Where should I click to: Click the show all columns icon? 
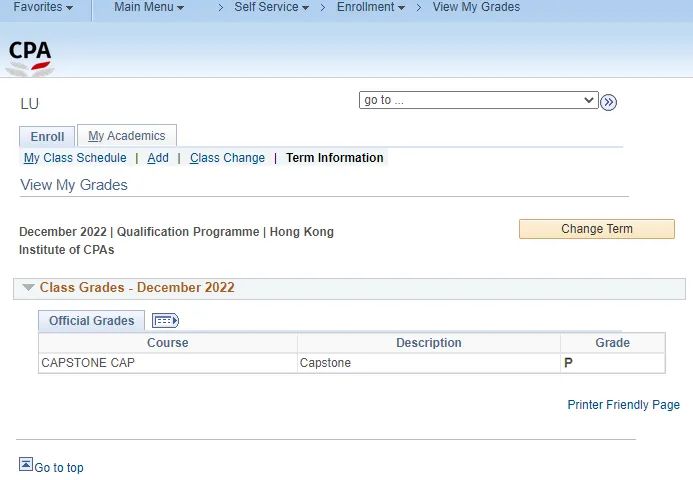(165, 320)
